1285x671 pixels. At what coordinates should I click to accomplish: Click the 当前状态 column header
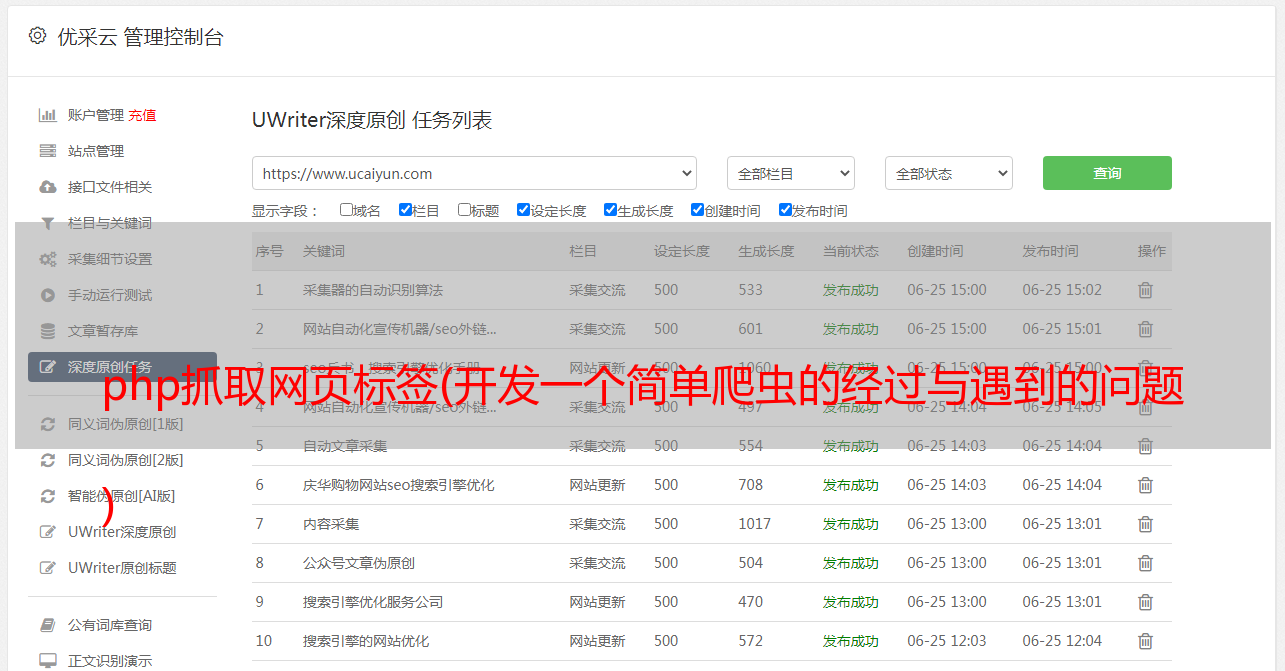851,251
